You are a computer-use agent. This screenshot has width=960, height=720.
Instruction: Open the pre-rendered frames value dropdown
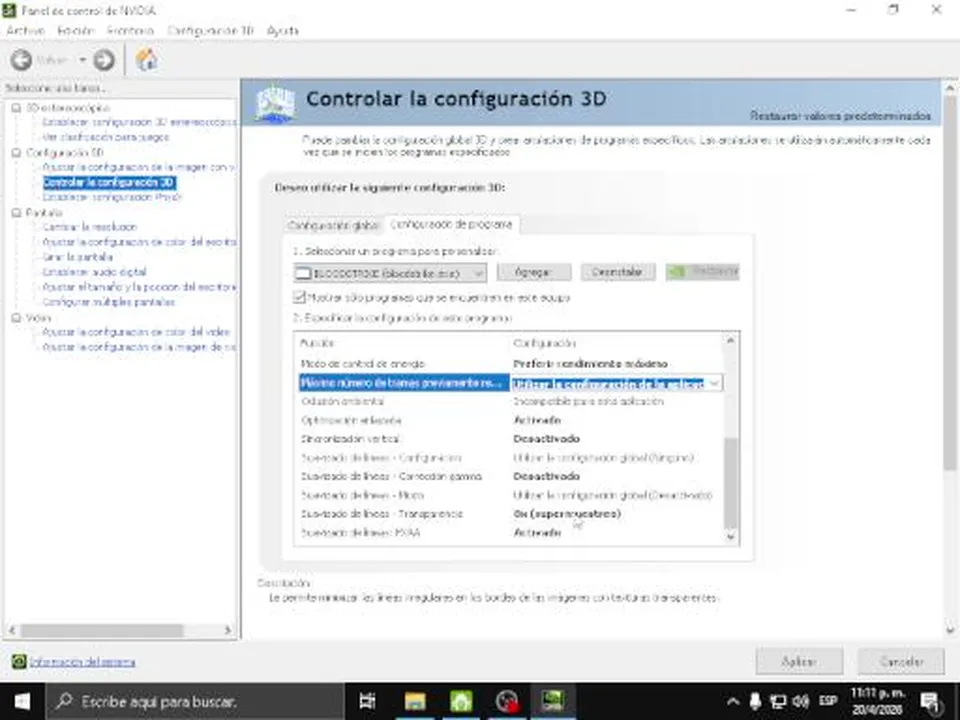click(714, 383)
